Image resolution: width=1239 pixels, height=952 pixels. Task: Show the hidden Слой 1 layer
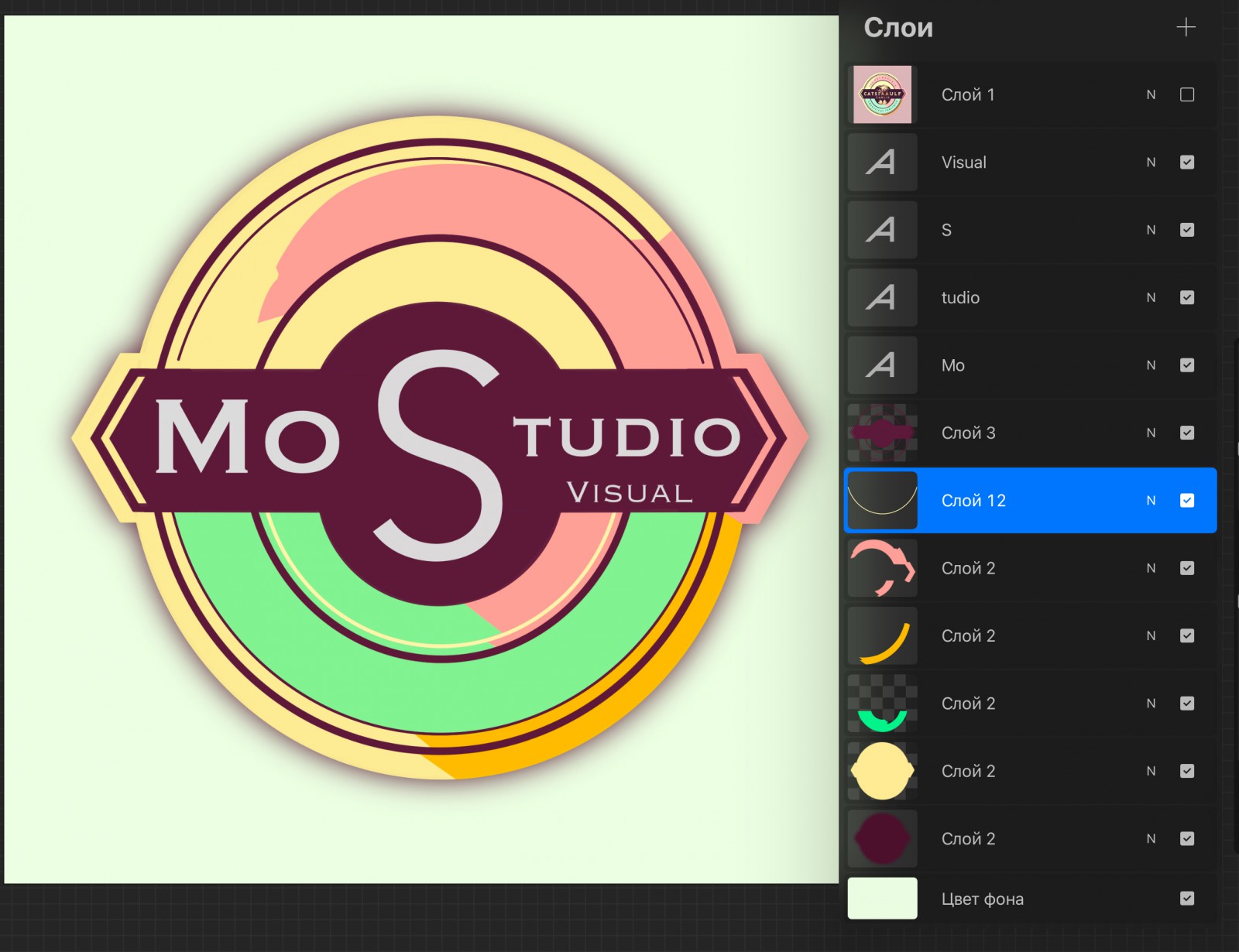point(1187,94)
